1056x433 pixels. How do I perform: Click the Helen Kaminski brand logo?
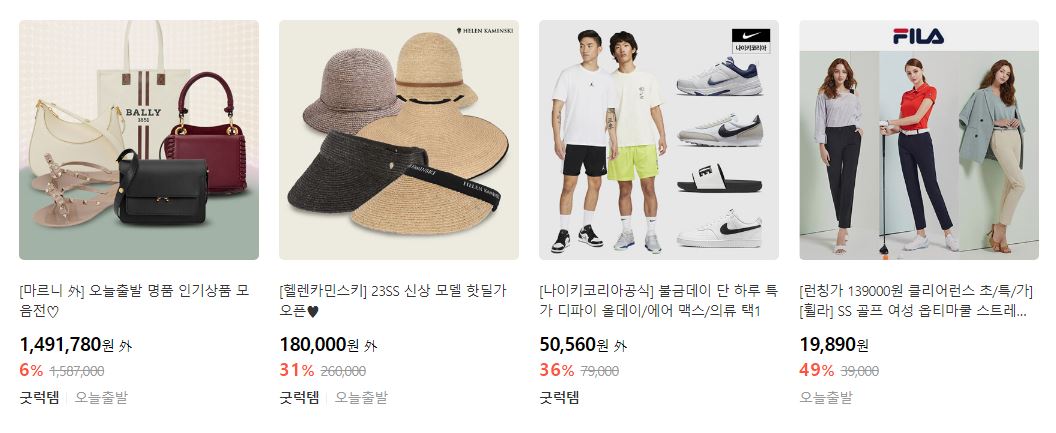tap(485, 30)
